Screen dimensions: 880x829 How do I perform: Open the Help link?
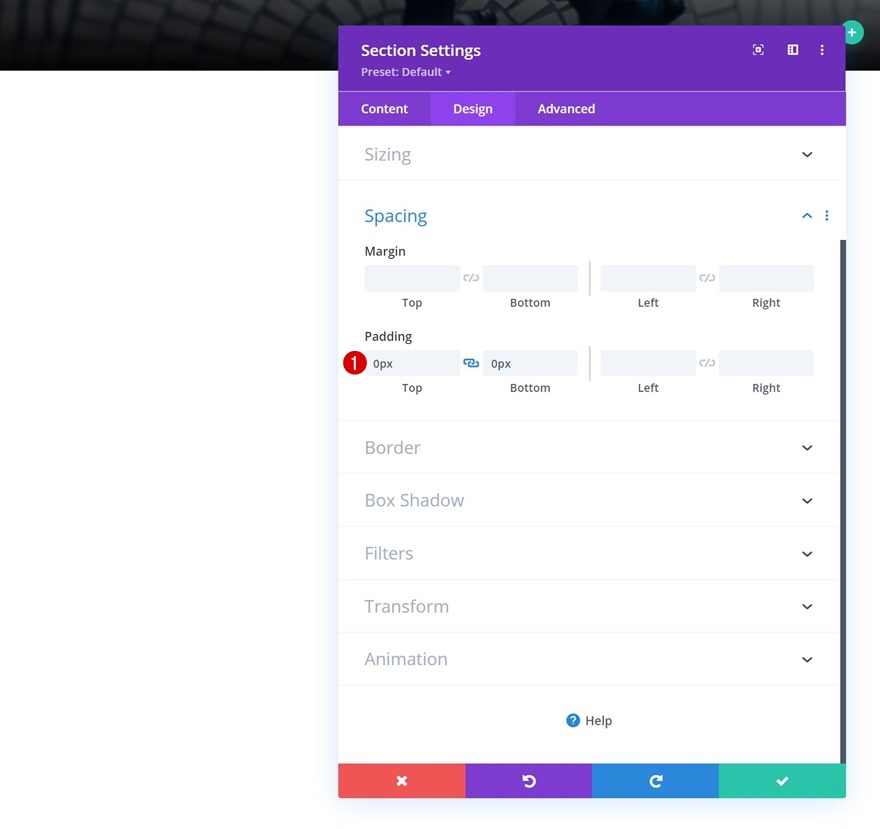[x=589, y=720]
